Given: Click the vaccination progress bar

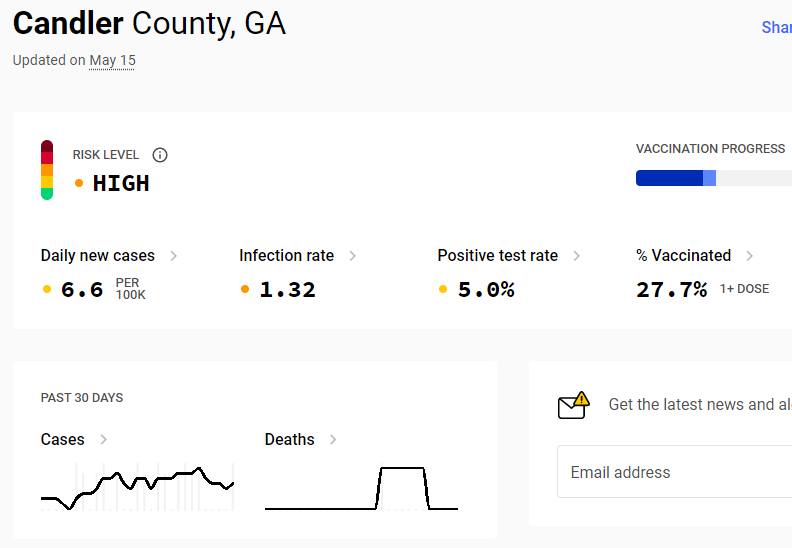Looking at the screenshot, I should [714, 178].
